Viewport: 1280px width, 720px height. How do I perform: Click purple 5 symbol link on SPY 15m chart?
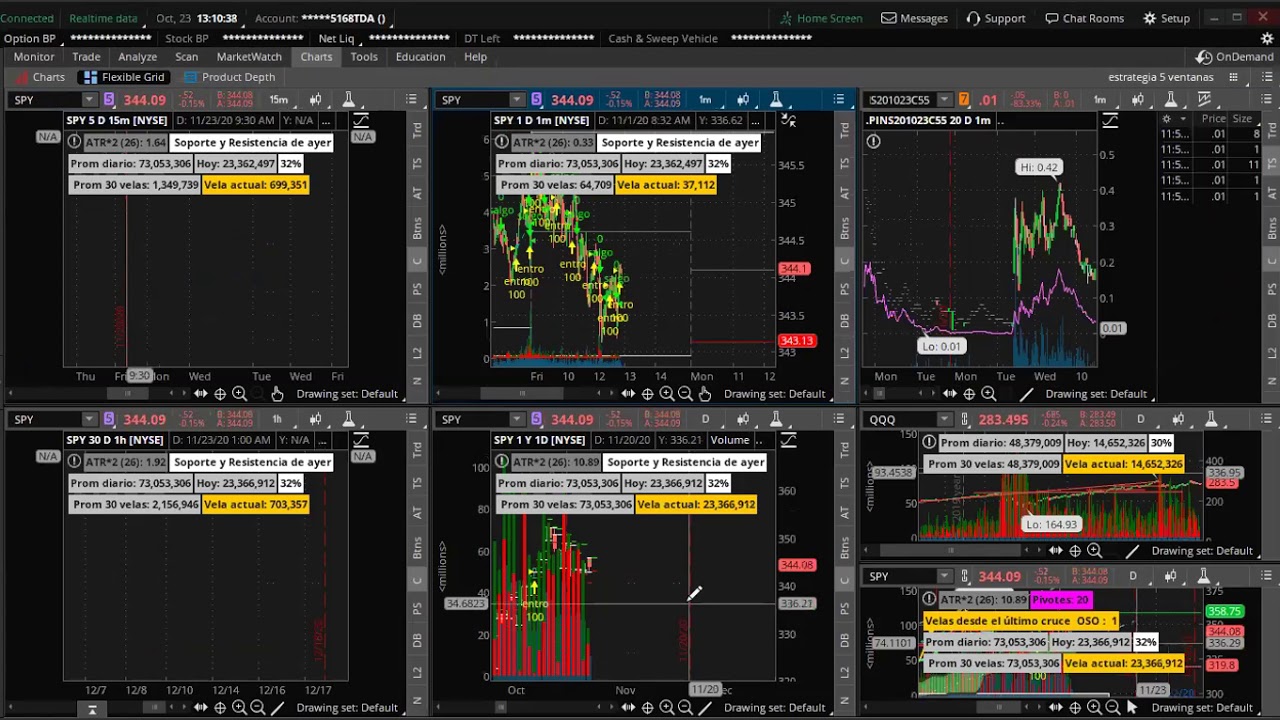point(109,99)
